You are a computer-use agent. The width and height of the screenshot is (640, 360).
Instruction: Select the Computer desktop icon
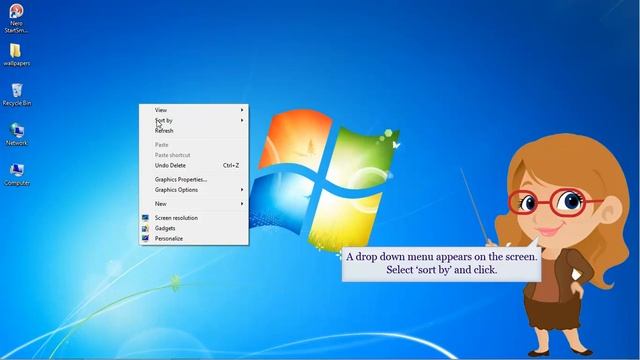17,170
